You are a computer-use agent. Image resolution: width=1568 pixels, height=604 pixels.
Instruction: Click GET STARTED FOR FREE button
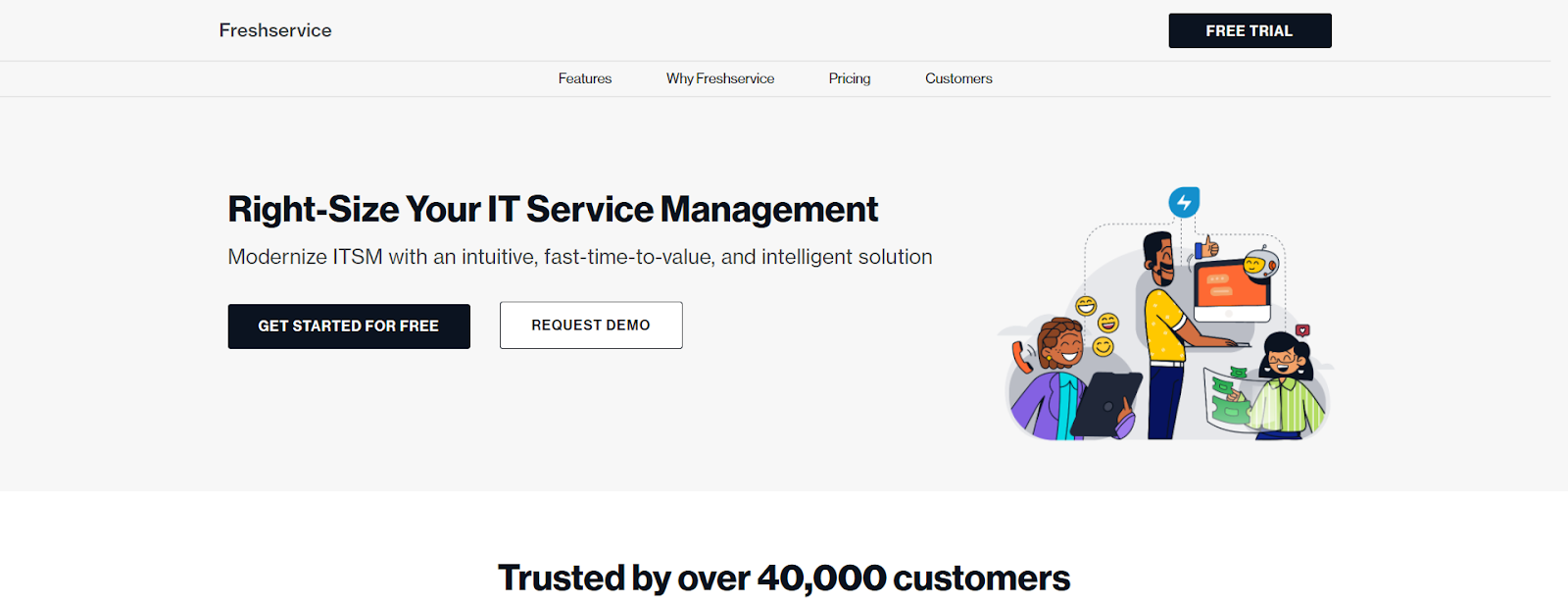click(x=349, y=327)
